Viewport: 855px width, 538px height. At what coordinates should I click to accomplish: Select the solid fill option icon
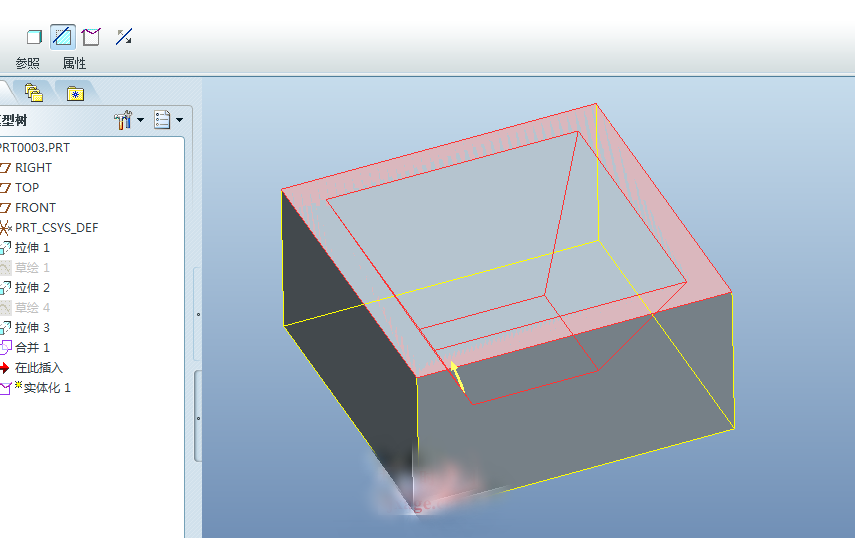click(34, 37)
